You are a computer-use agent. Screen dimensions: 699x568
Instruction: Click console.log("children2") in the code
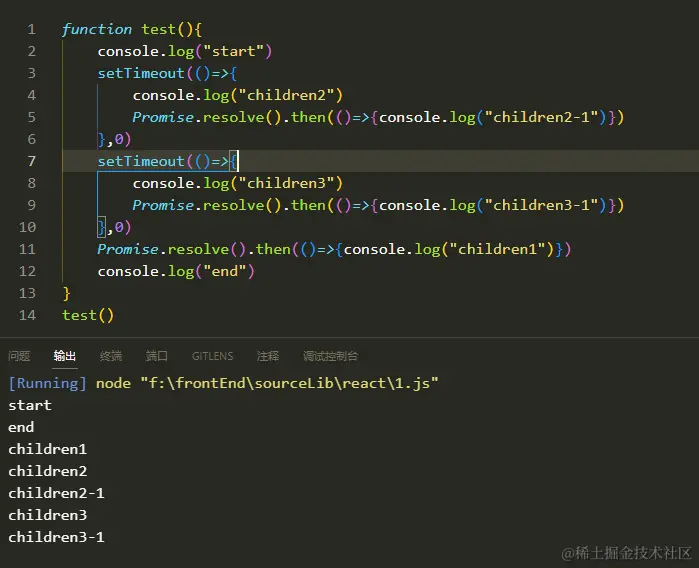[x=238, y=95]
